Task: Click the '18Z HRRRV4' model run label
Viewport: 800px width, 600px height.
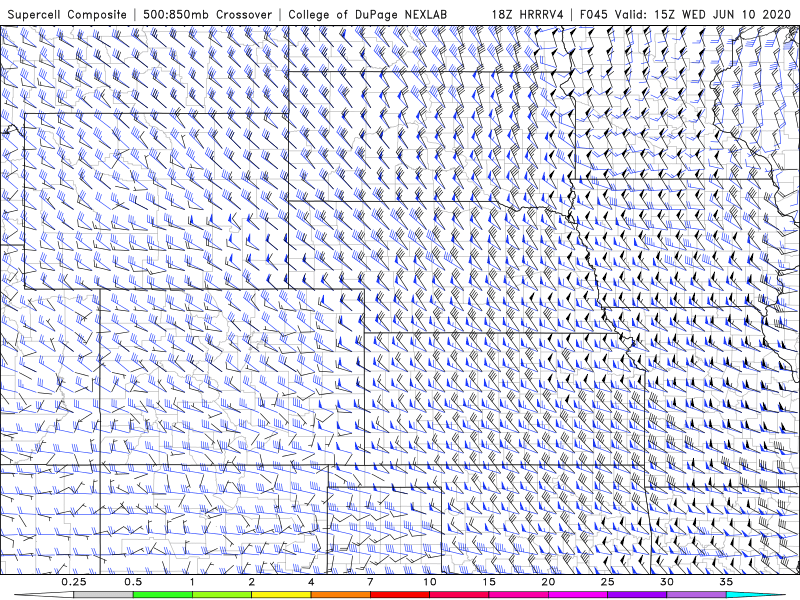Action: tap(528, 14)
